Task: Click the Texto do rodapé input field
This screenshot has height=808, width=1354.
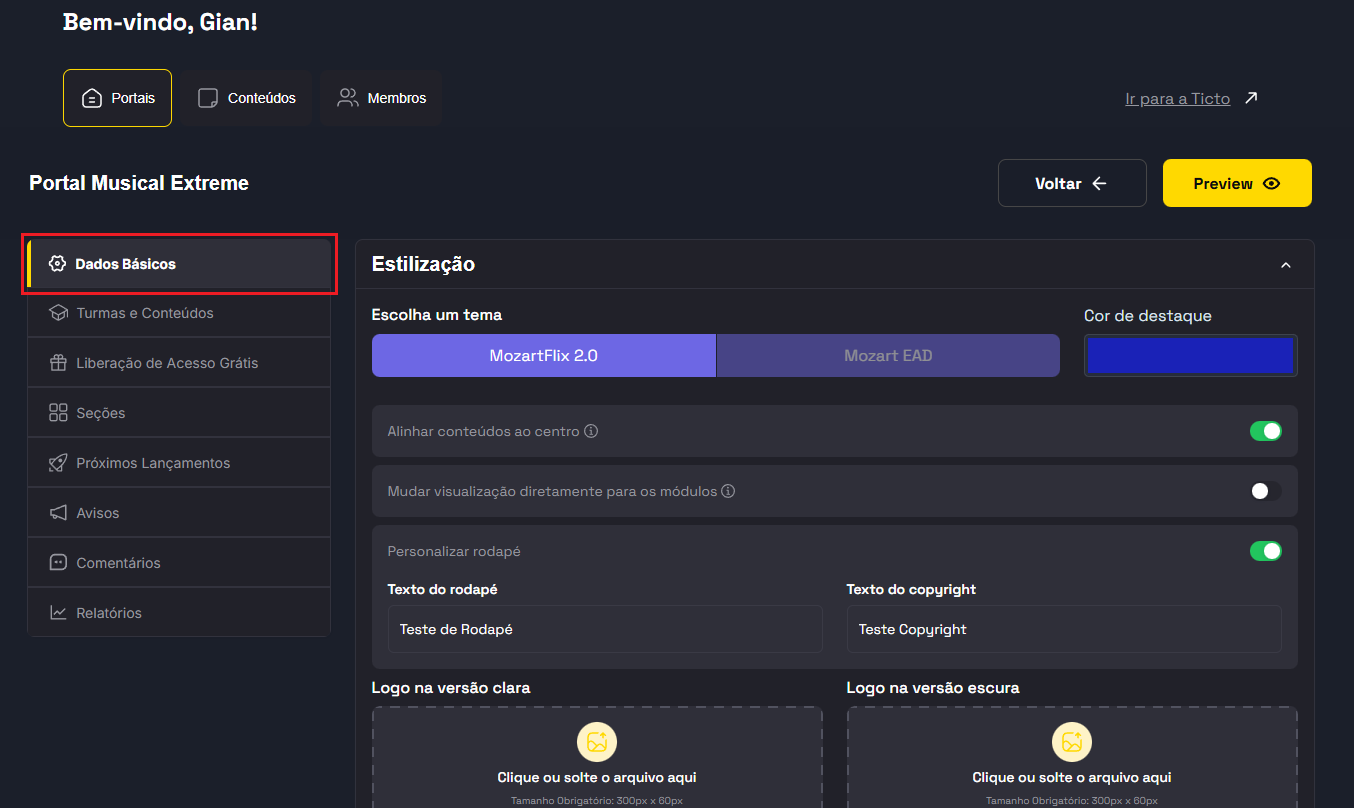Action: tap(605, 629)
